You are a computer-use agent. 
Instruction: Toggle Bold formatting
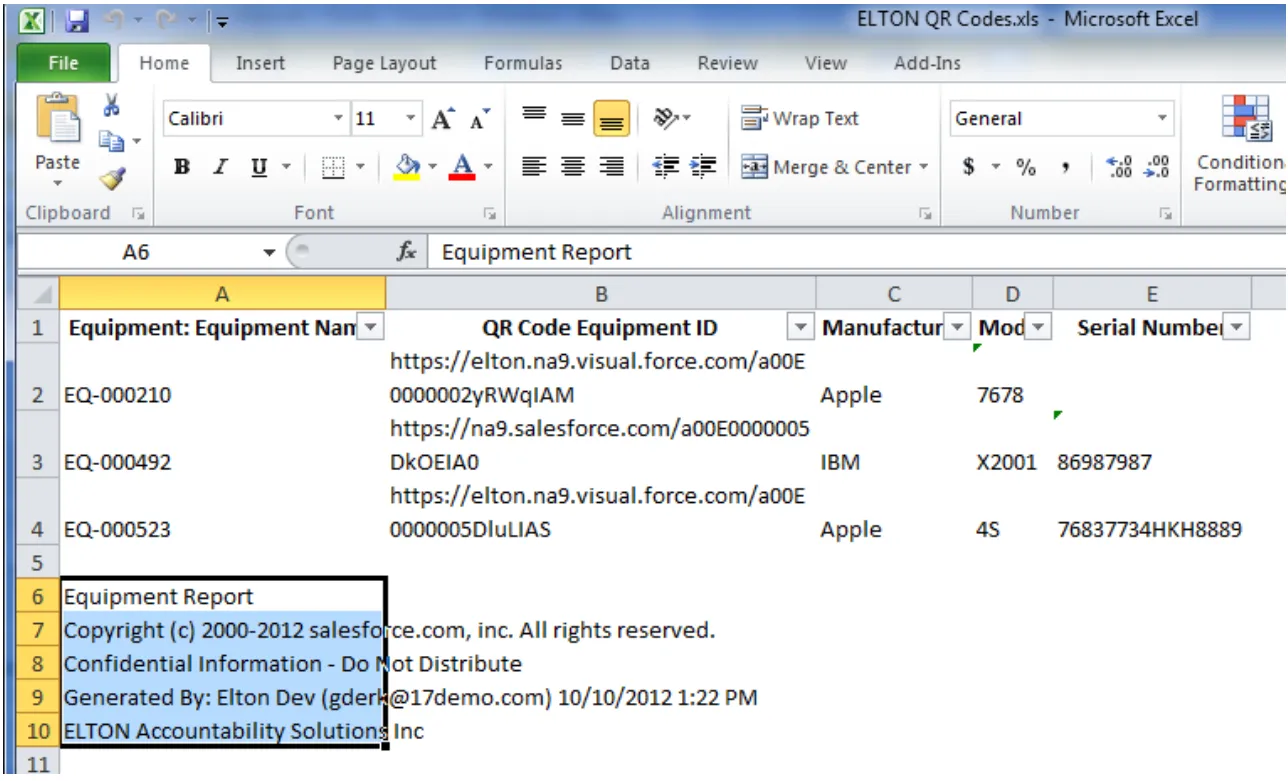point(182,167)
